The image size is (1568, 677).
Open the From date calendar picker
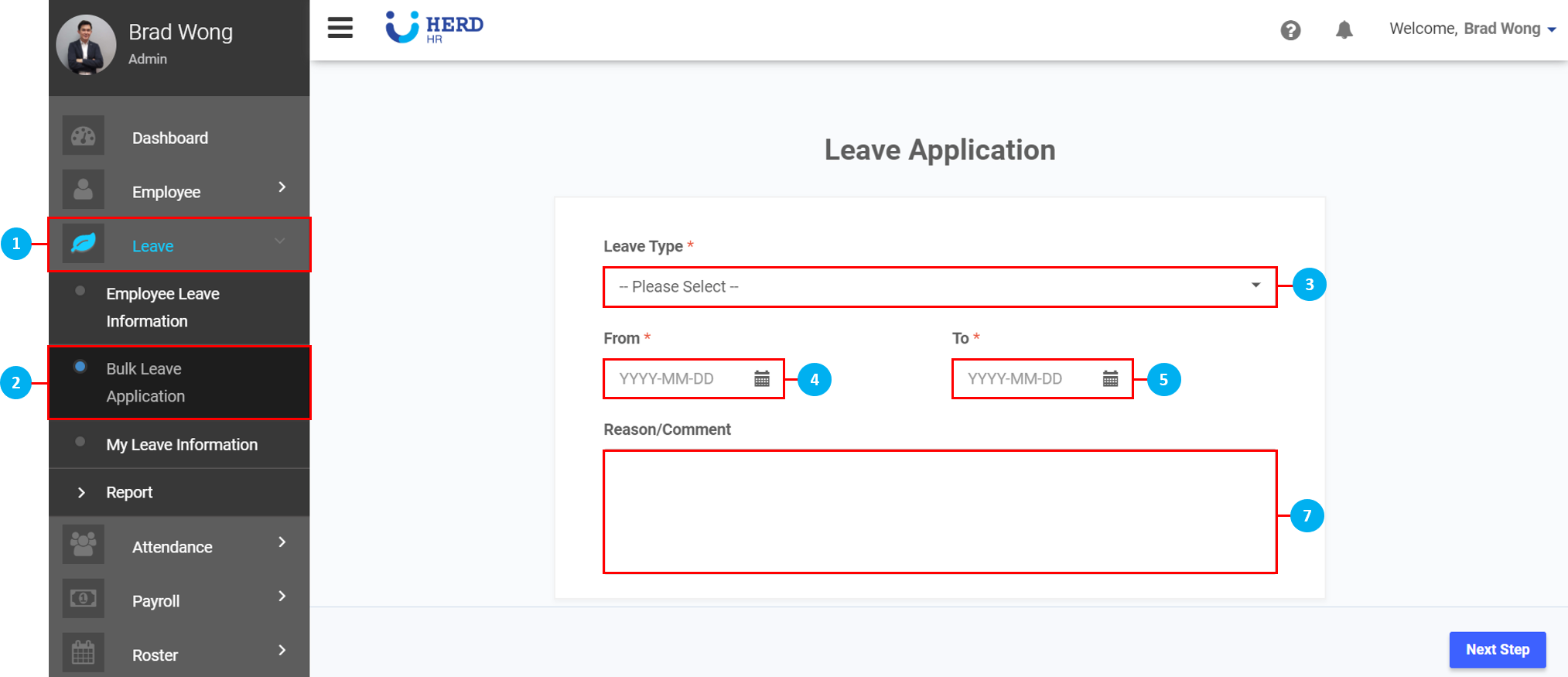[762, 379]
